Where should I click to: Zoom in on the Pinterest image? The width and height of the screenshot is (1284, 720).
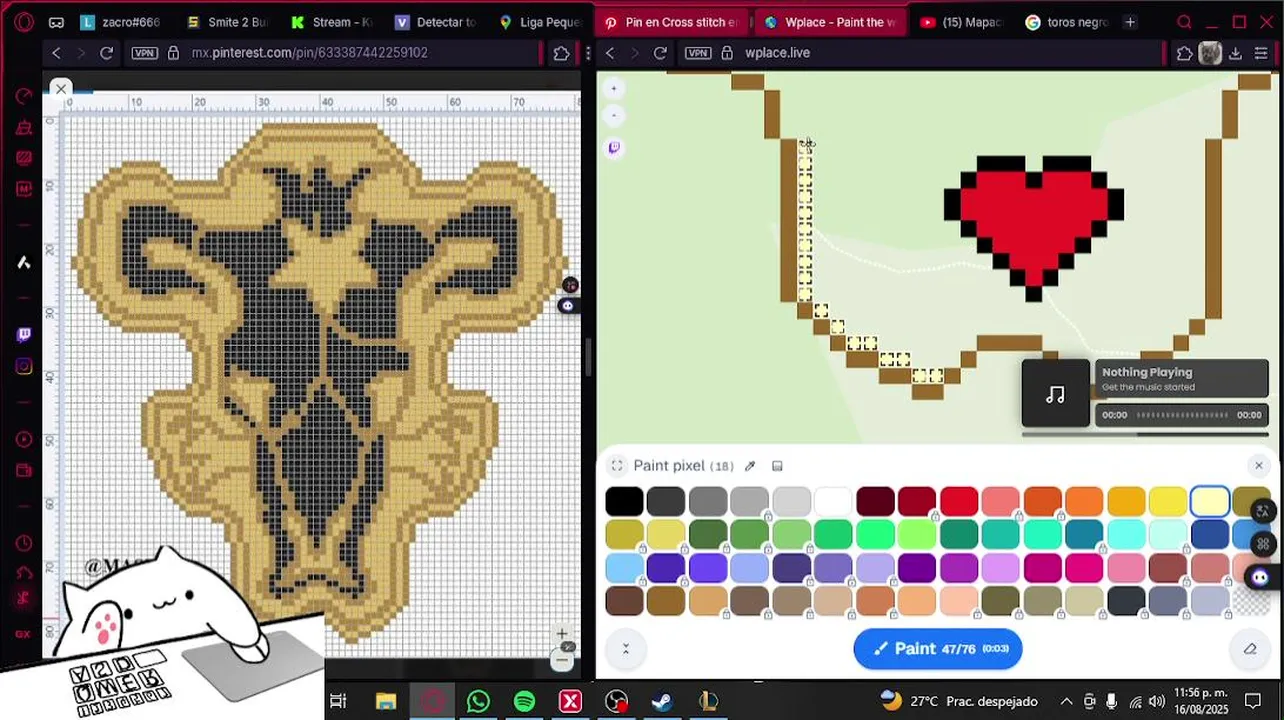pyautogui.click(x=562, y=634)
